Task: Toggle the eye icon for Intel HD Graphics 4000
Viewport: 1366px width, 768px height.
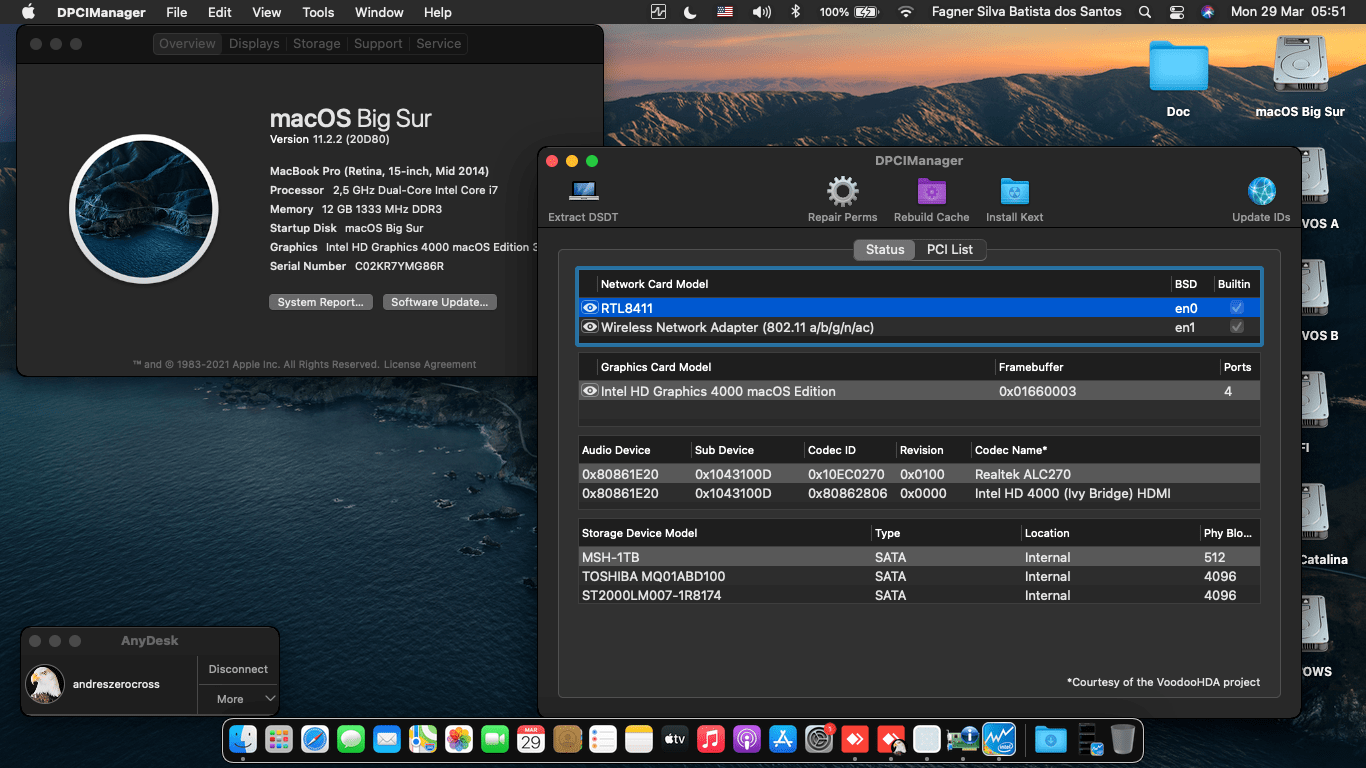Action: (x=590, y=391)
